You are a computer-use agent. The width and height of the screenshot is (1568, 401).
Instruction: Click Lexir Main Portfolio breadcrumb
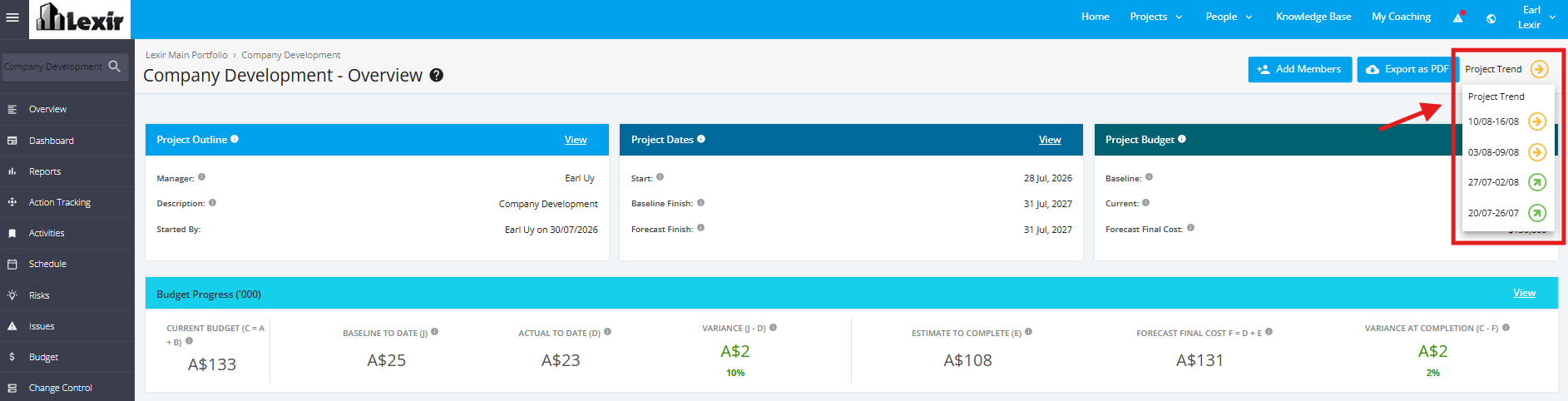tap(186, 55)
